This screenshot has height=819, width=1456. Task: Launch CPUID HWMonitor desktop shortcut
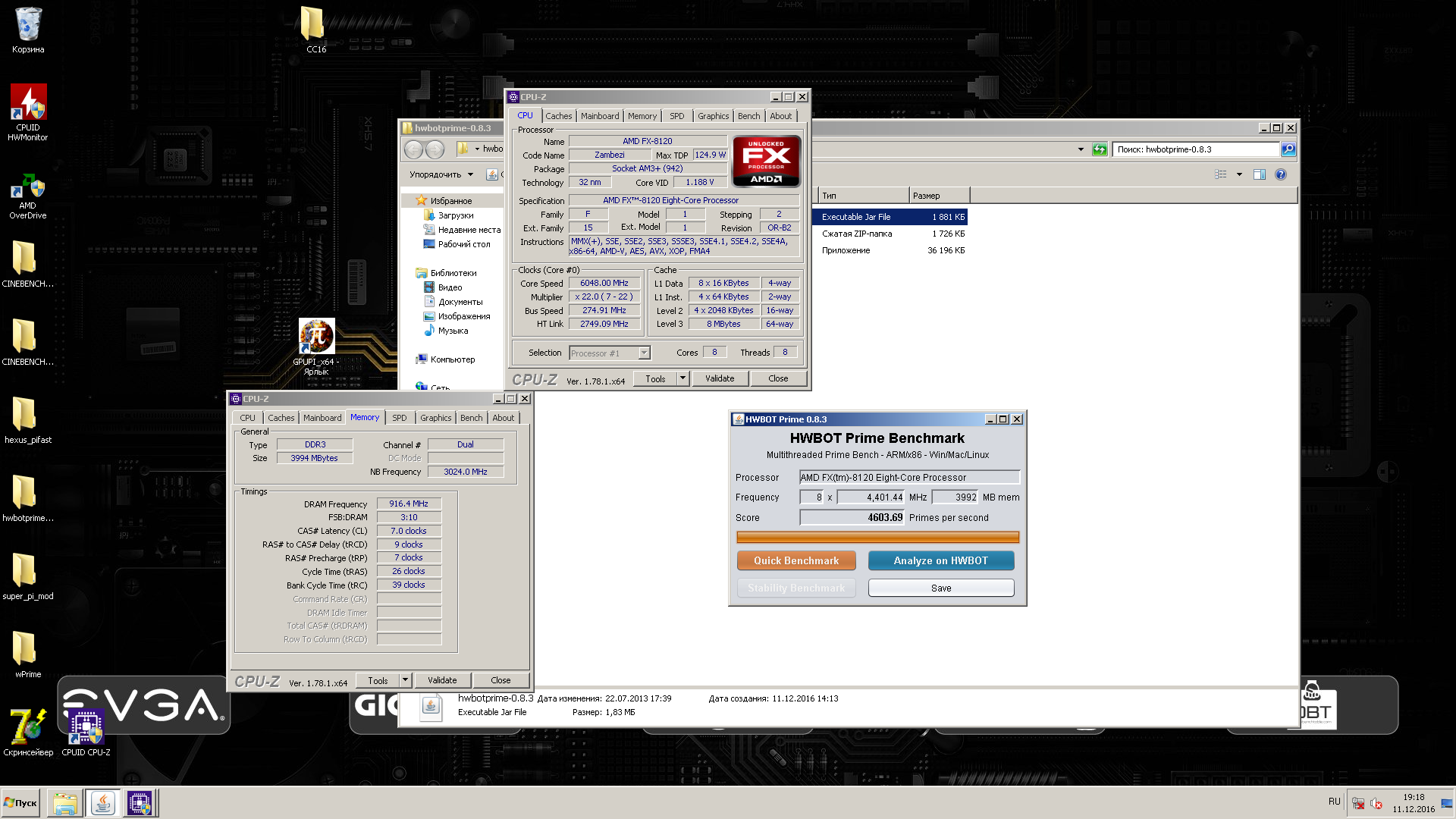coord(28,112)
